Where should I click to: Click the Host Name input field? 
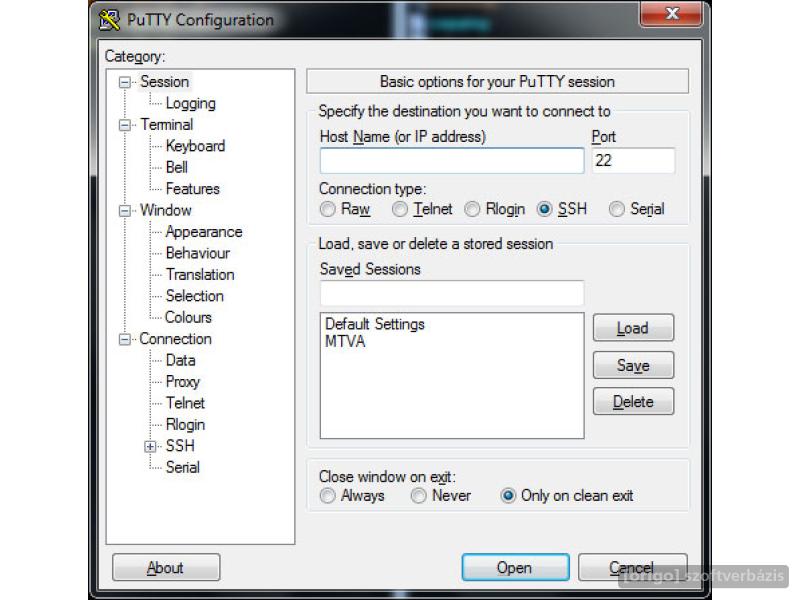coord(452,161)
